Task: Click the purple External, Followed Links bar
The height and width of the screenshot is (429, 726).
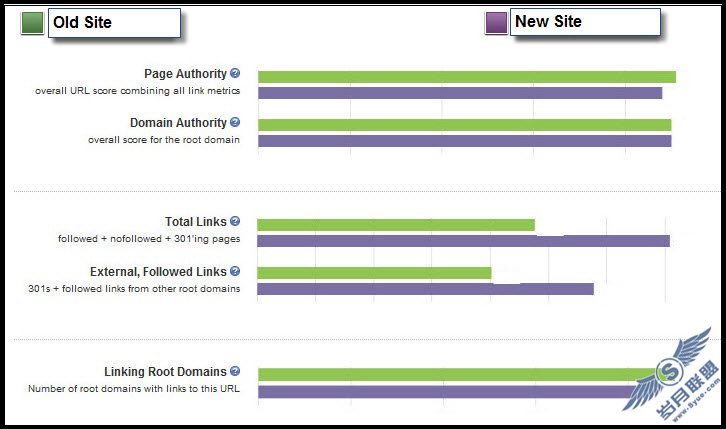Action: pos(425,289)
